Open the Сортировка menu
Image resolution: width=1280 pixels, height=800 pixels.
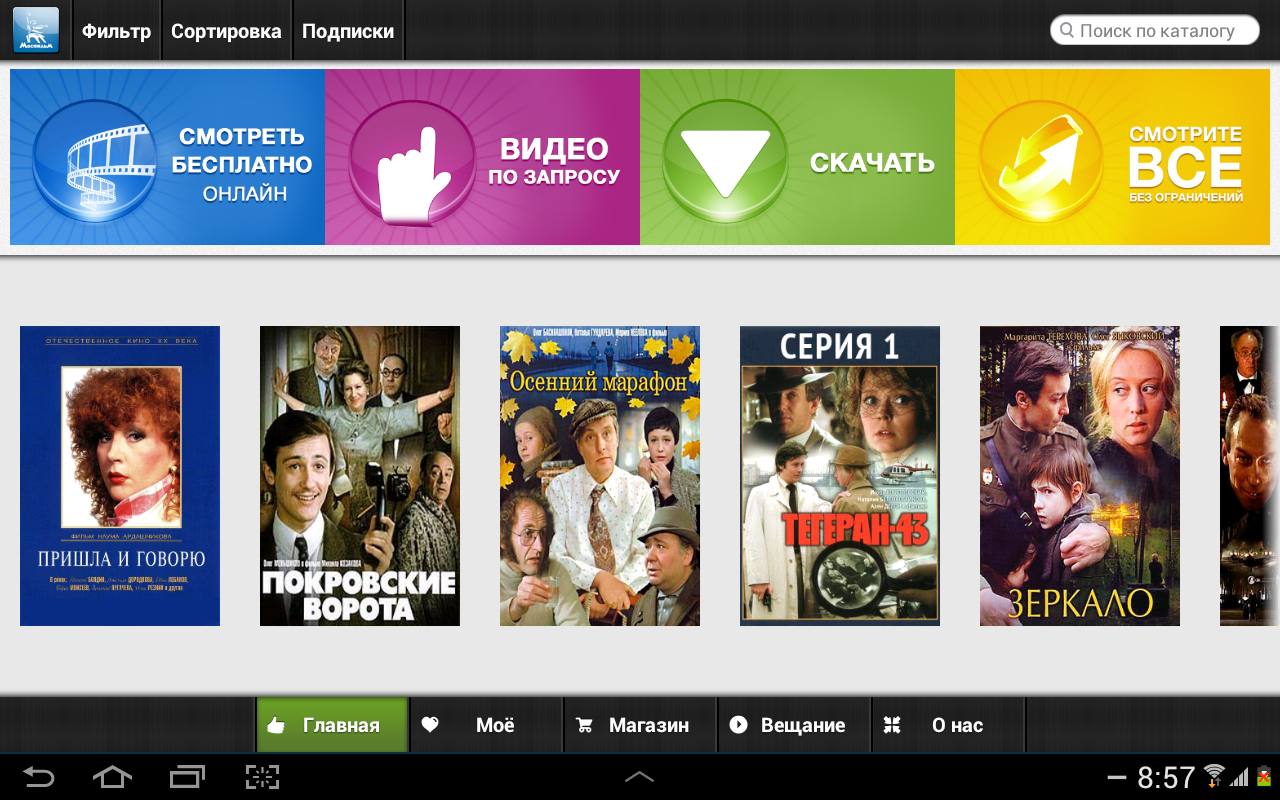point(226,31)
